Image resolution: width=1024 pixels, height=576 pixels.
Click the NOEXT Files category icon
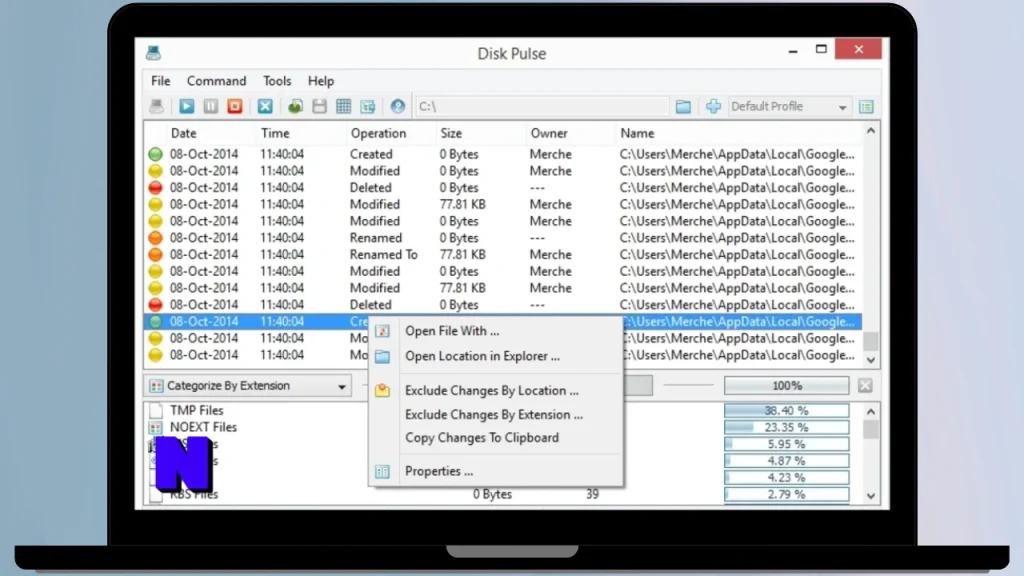(155, 428)
